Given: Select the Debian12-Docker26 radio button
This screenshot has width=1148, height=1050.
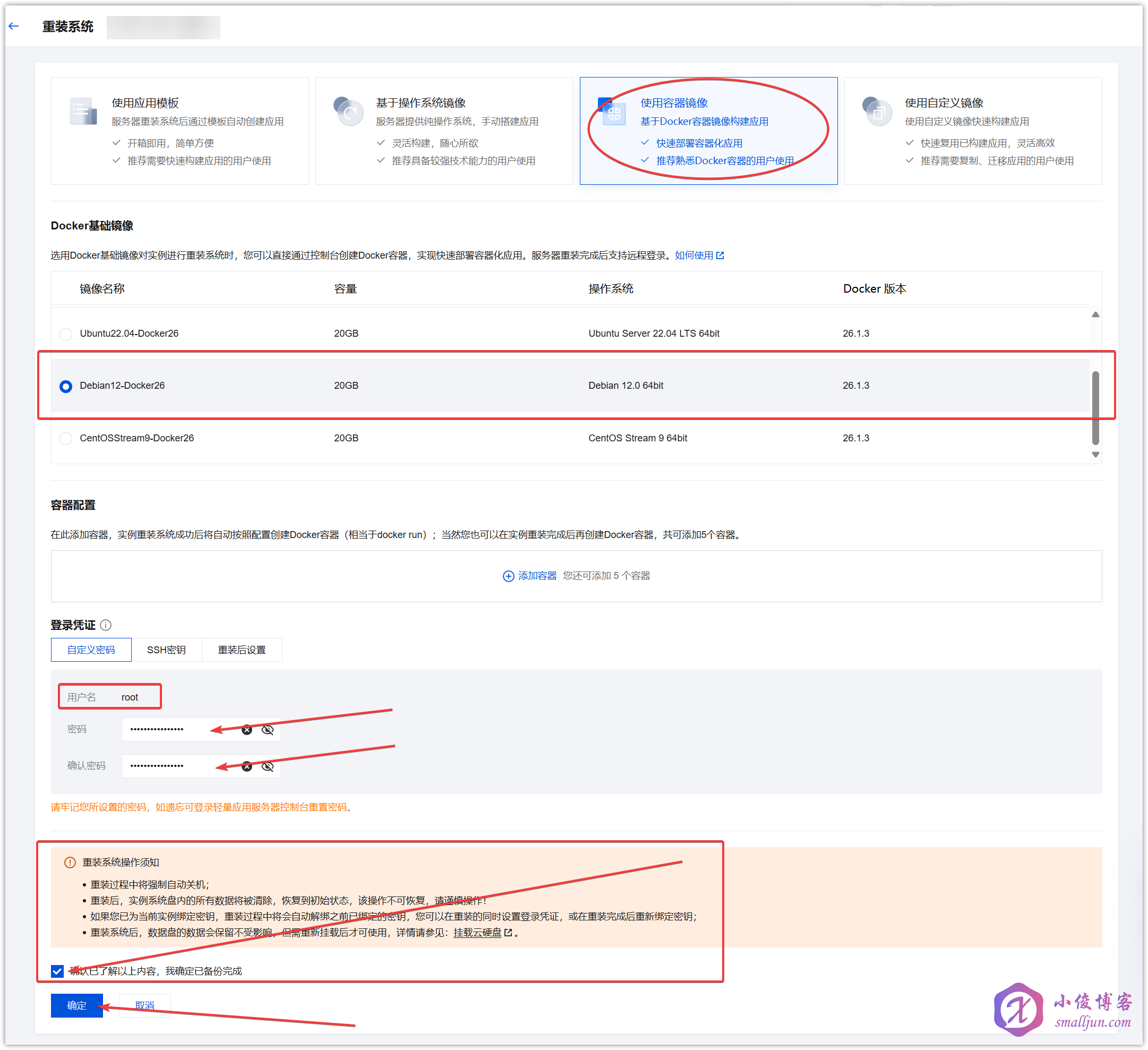Looking at the screenshot, I should pyautogui.click(x=66, y=386).
